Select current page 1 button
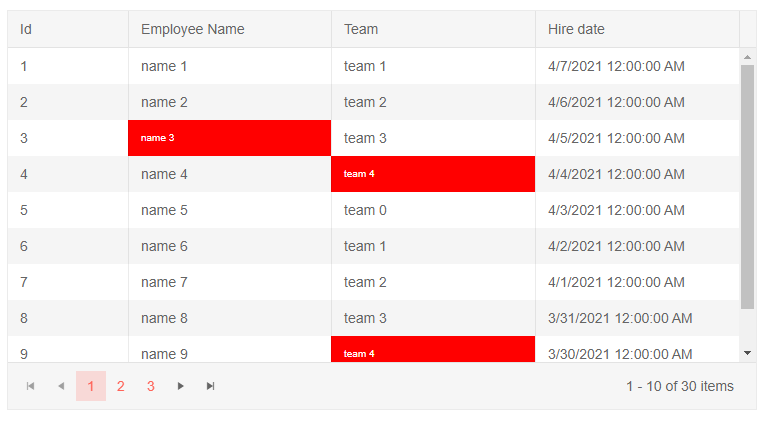 click(91, 386)
